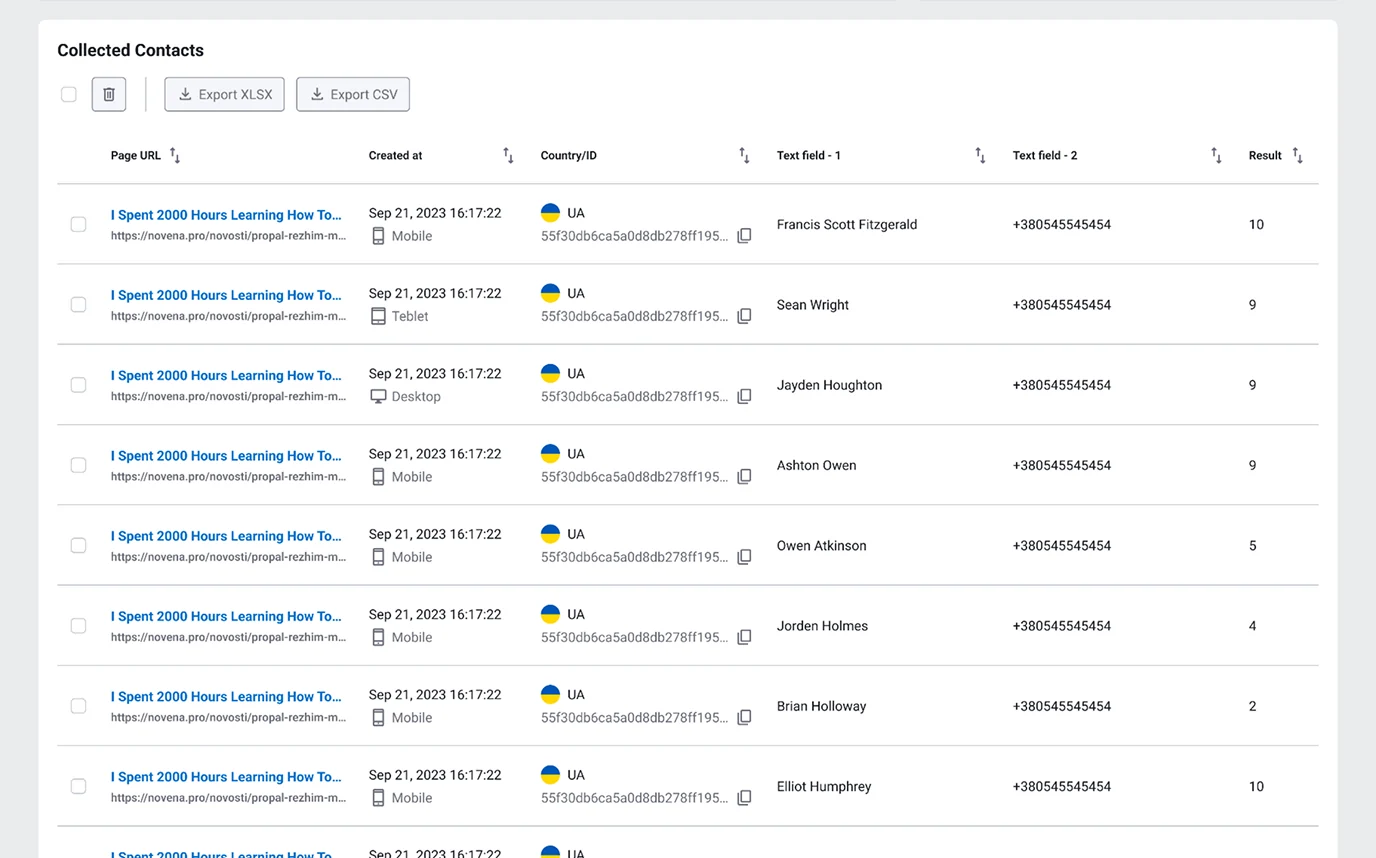
Task: Check the box for Francis Scott Fitzgerald's row
Action: pyautogui.click(x=78, y=224)
